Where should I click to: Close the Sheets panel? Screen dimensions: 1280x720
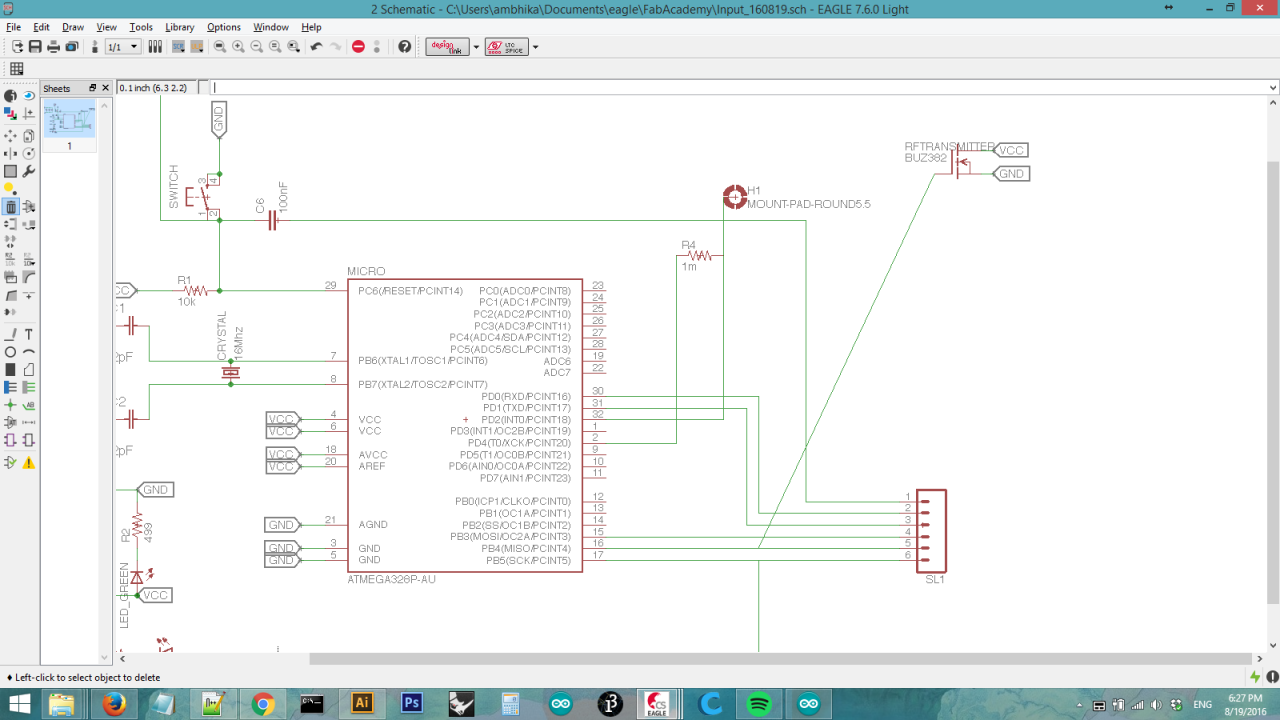(106, 88)
